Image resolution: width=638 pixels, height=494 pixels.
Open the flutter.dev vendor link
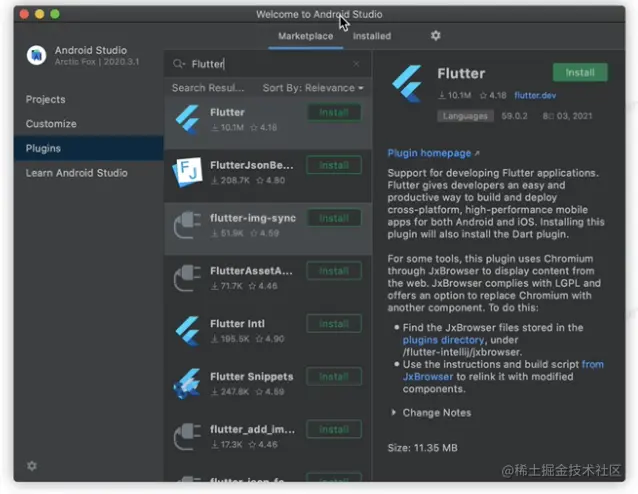pos(535,96)
